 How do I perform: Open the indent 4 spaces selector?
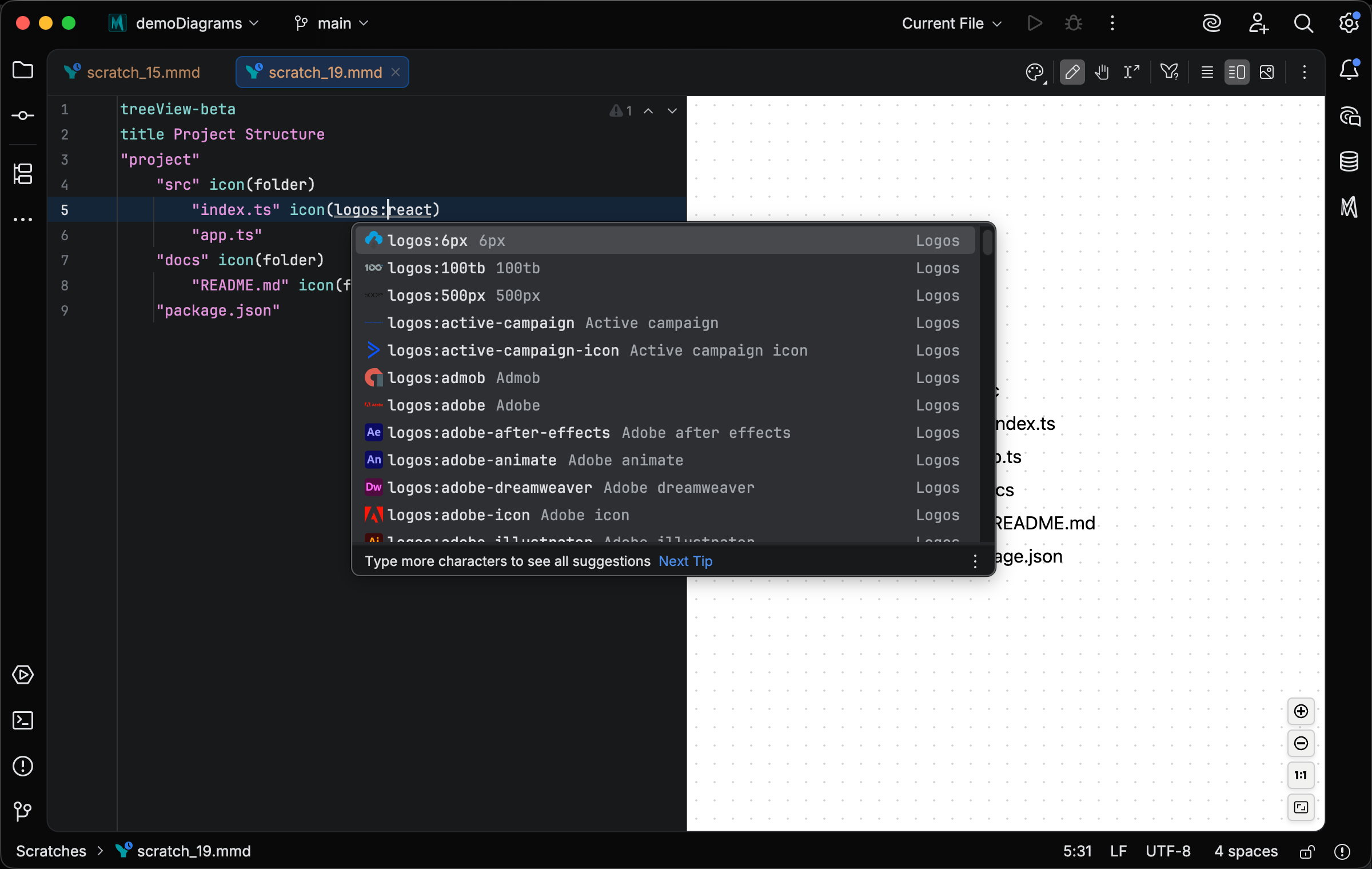(x=1246, y=851)
